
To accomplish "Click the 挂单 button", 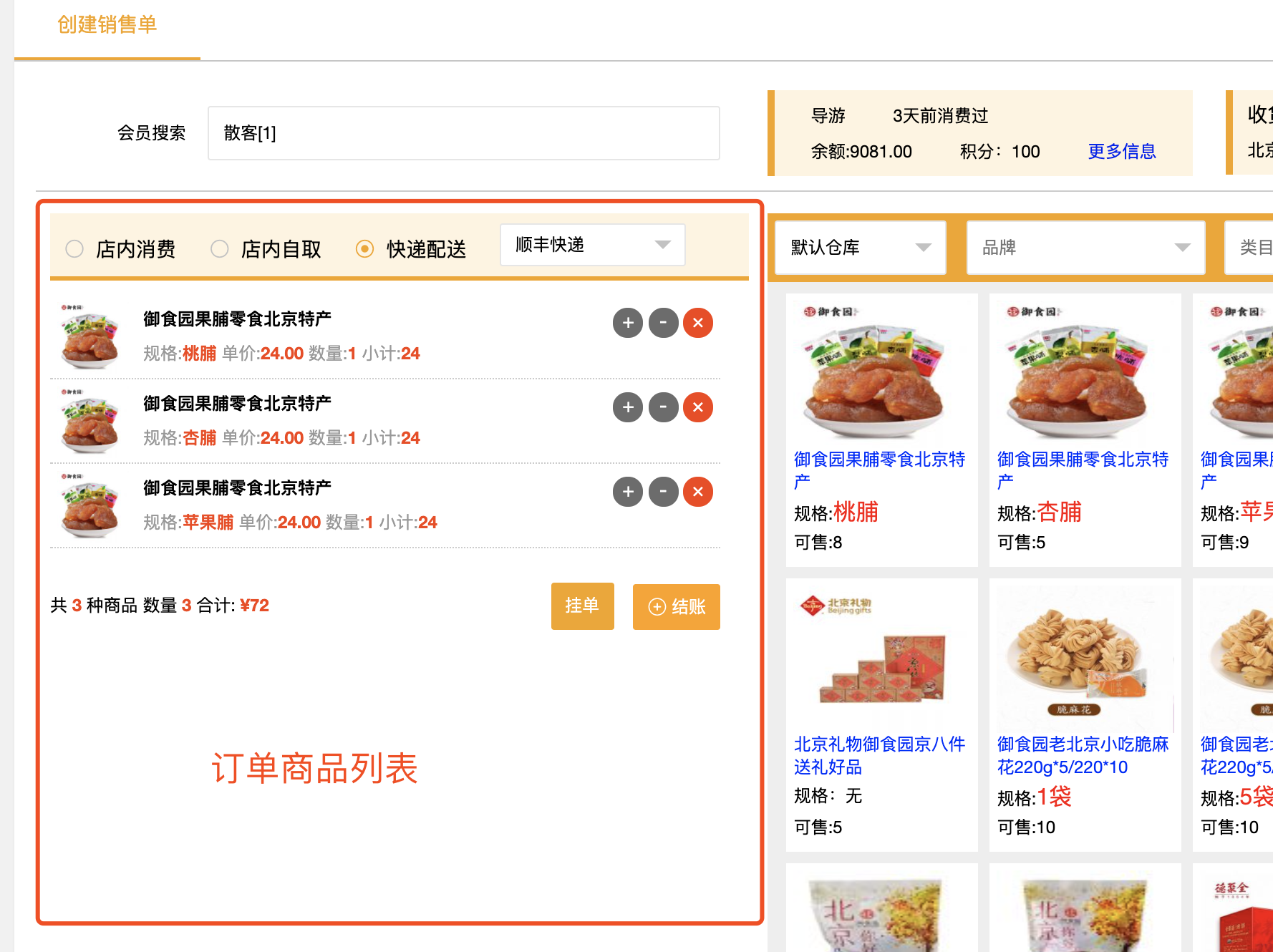I will pyautogui.click(x=583, y=606).
